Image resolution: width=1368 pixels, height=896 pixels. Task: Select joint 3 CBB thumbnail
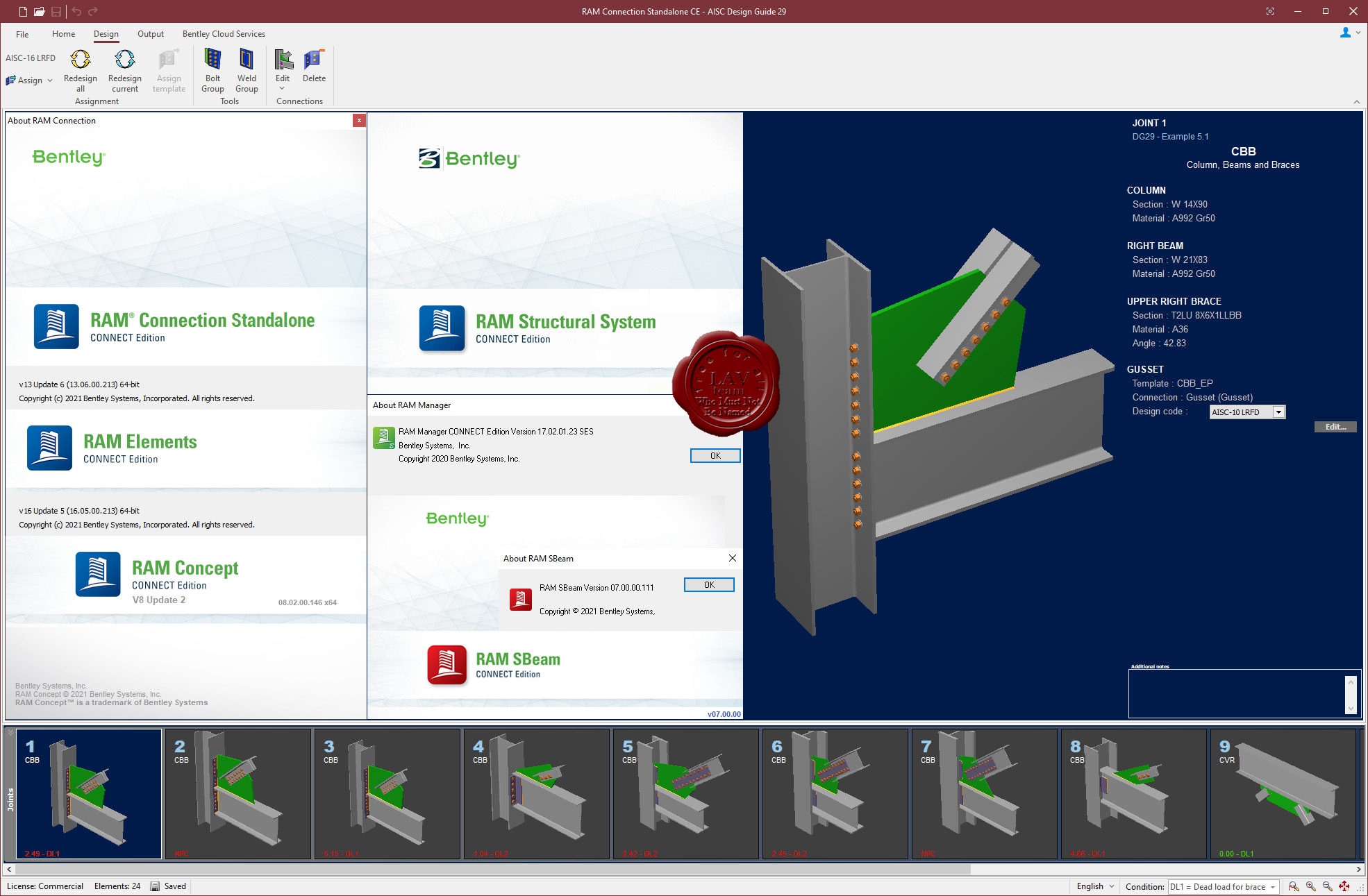387,794
